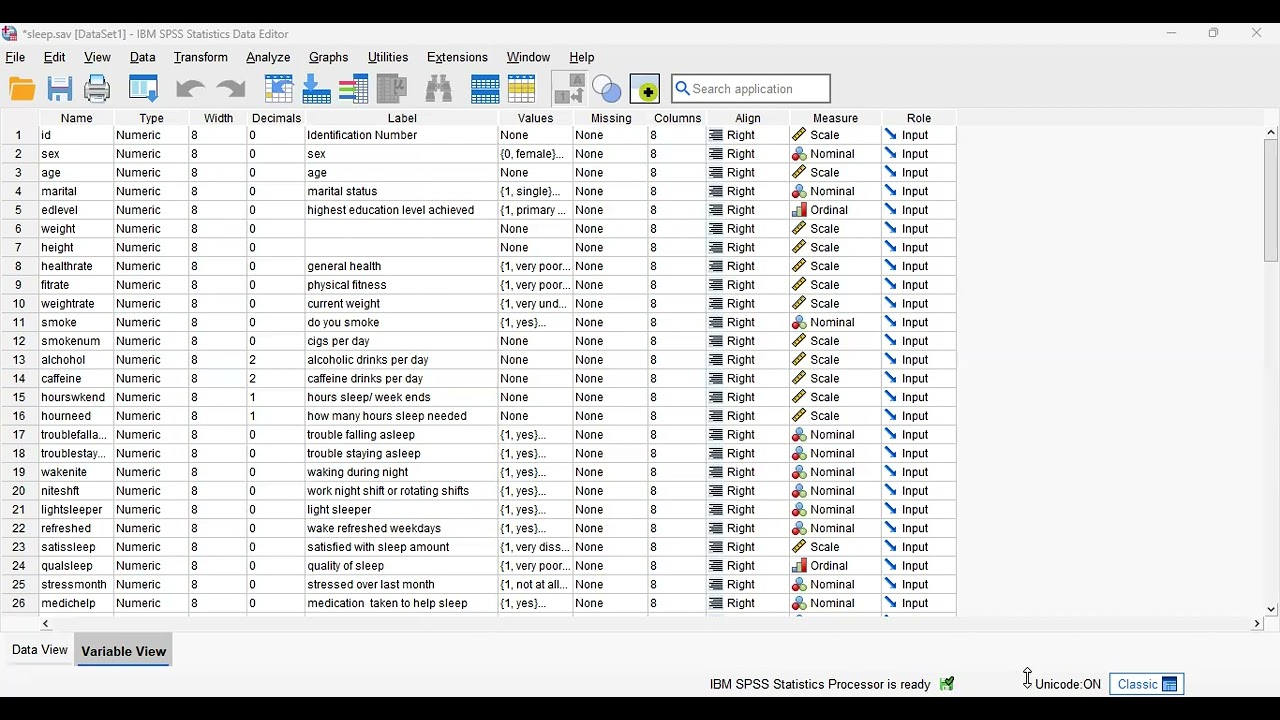Open the Help menu

pyautogui.click(x=582, y=58)
